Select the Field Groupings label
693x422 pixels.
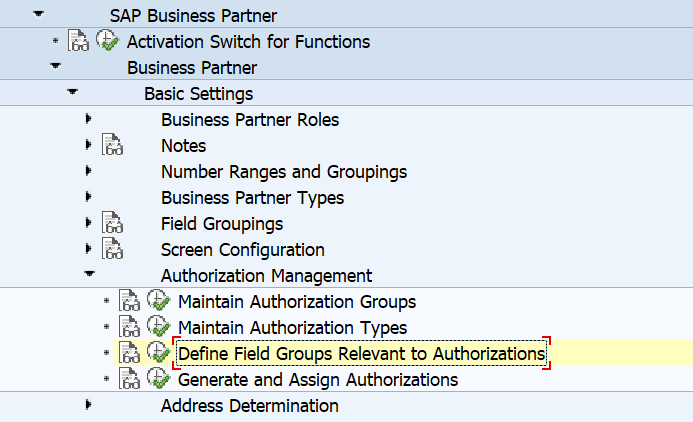click(222, 224)
